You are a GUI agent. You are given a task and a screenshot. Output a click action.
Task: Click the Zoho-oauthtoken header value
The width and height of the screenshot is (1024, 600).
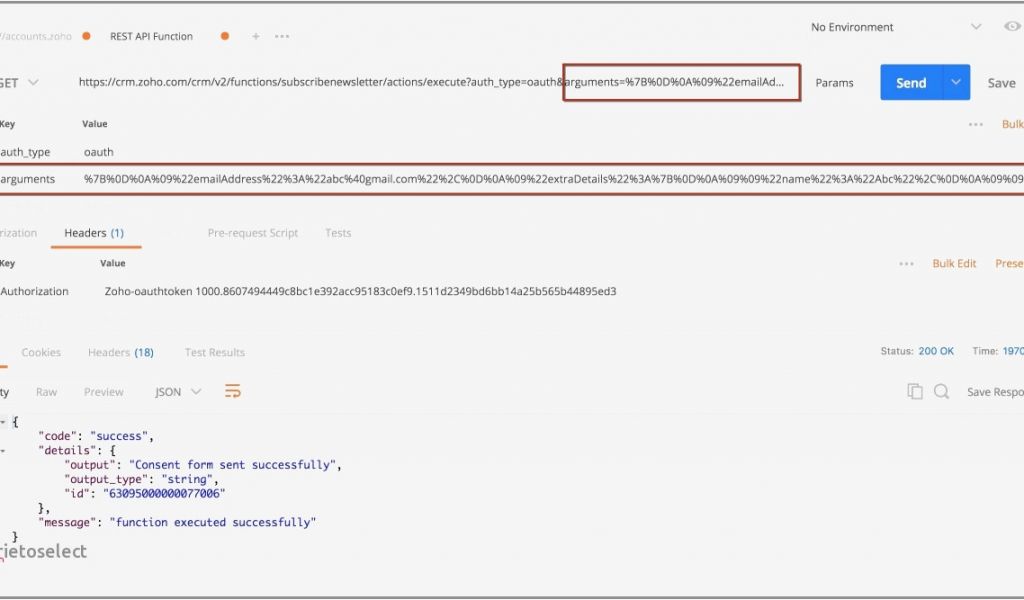coord(360,291)
